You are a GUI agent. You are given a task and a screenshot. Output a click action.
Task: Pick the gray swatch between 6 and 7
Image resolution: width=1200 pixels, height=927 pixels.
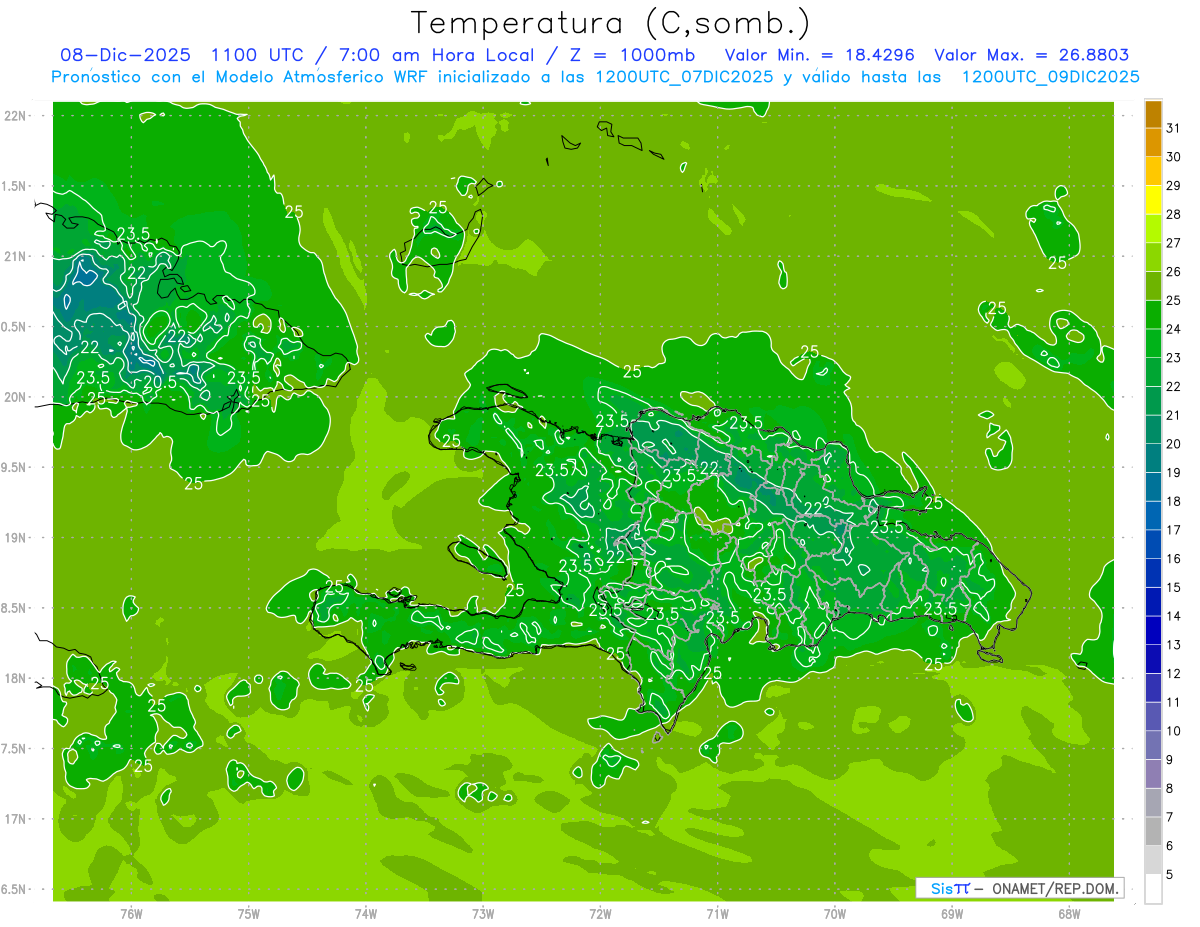(x=1153, y=832)
